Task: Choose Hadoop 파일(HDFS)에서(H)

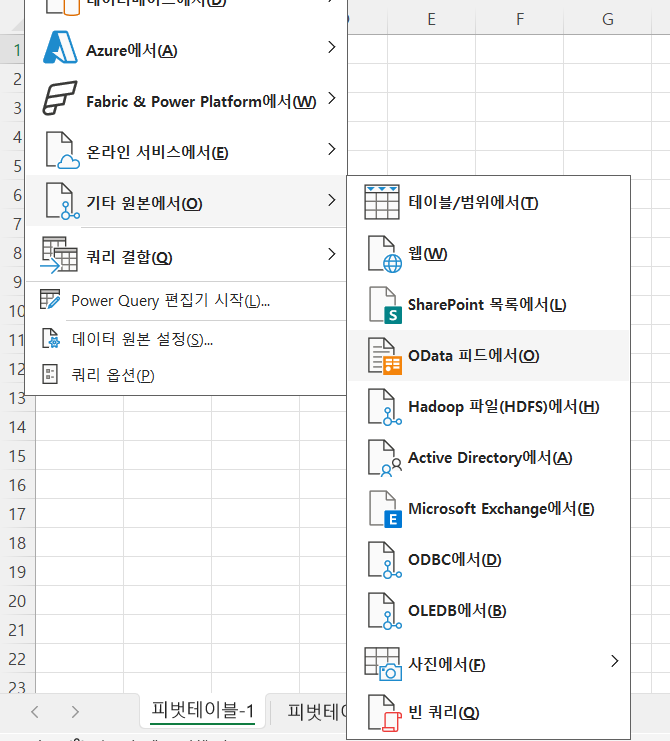Action: [x=489, y=407]
